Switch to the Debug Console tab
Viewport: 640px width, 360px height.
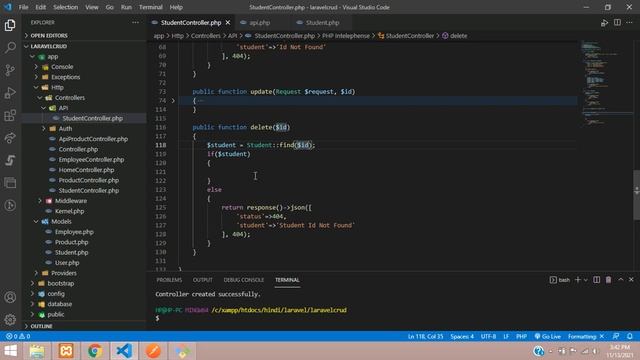(x=244, y=280)
